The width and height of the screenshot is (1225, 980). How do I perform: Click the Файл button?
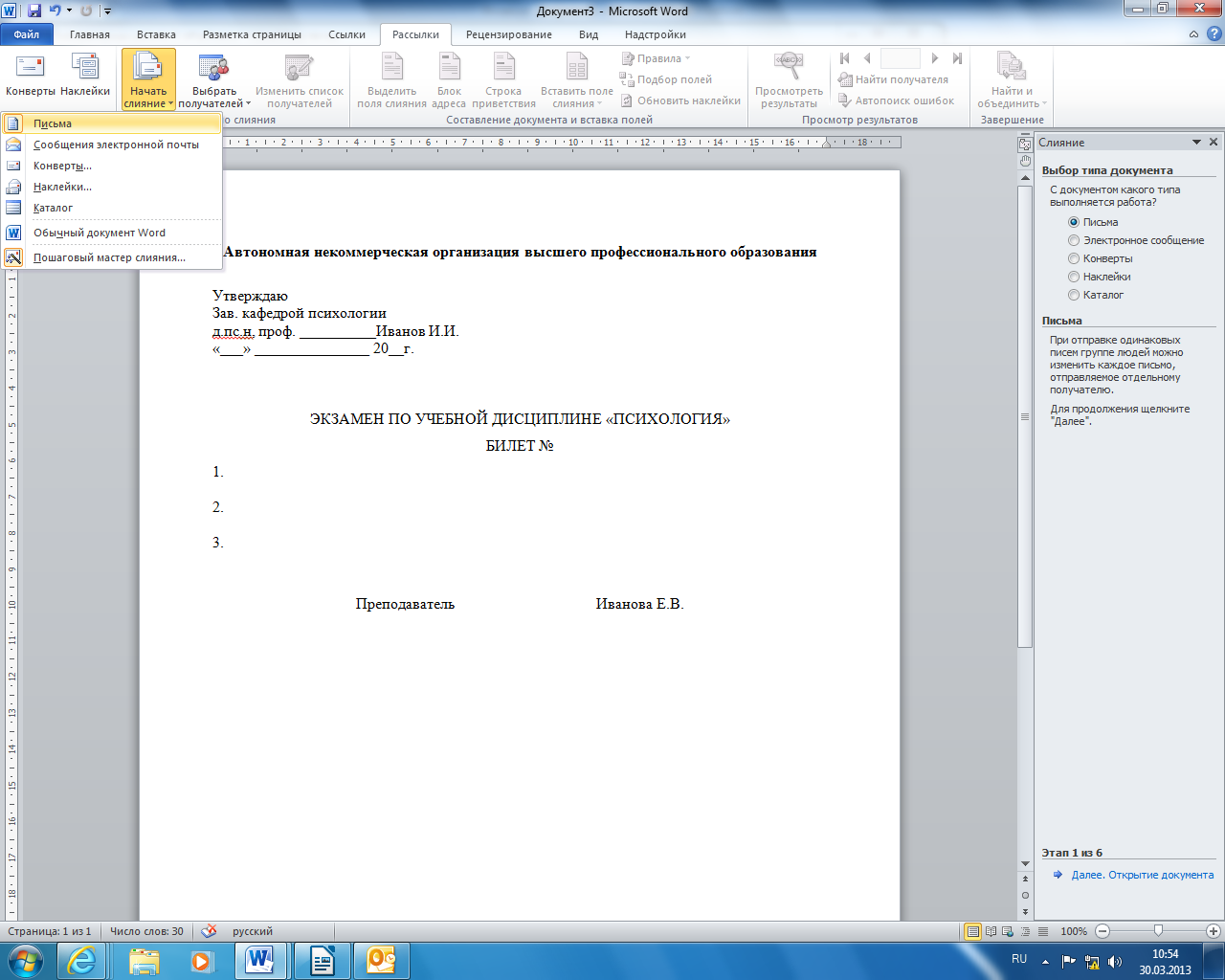coord(27,34)
